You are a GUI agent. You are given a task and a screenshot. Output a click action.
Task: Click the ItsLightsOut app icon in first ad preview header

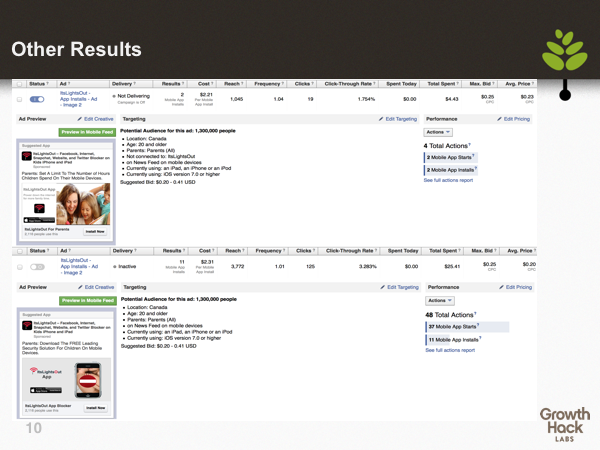point(26,156)
